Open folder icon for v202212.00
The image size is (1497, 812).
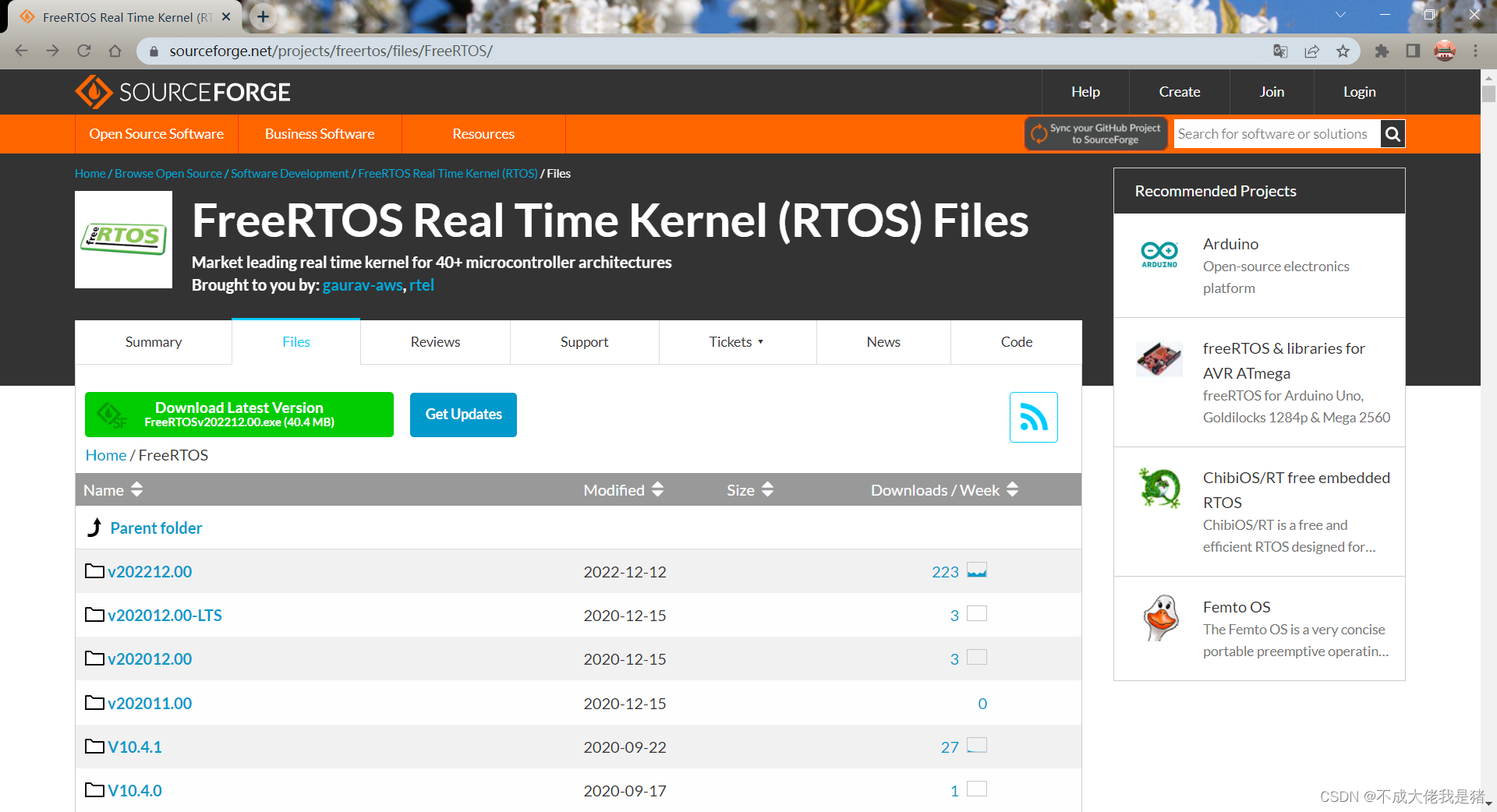[x=94, y=571]
